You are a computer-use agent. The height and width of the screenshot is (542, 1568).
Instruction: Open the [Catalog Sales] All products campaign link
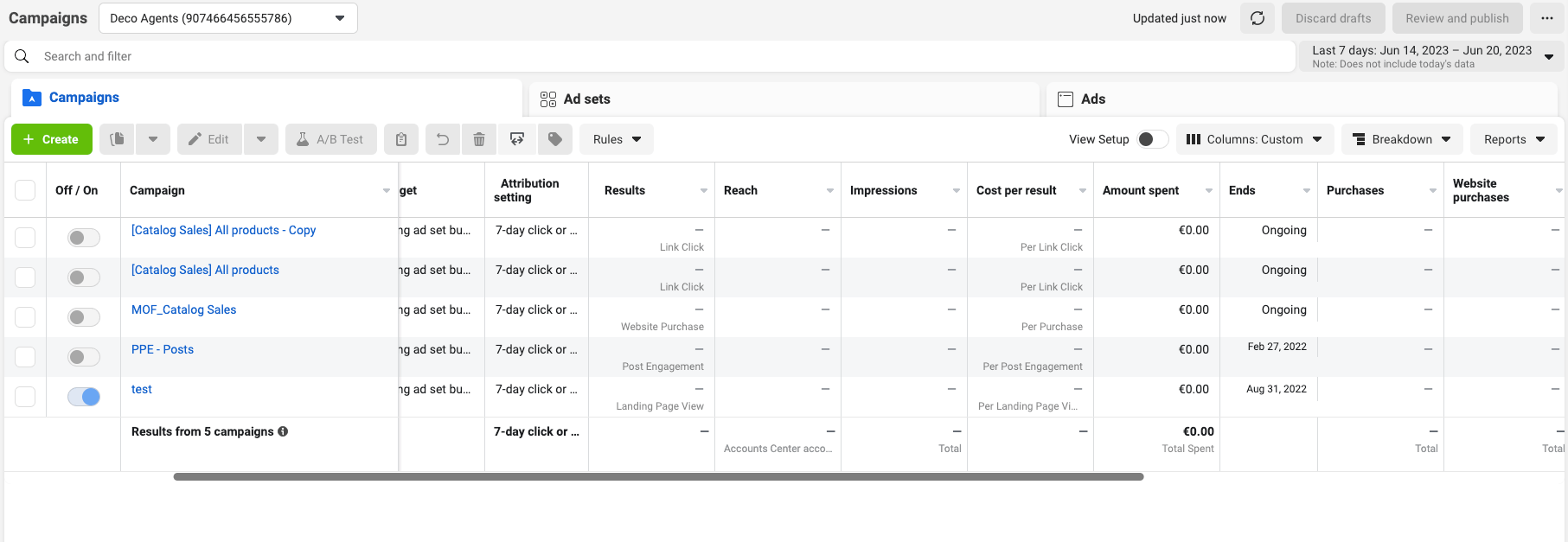point(205,270)
